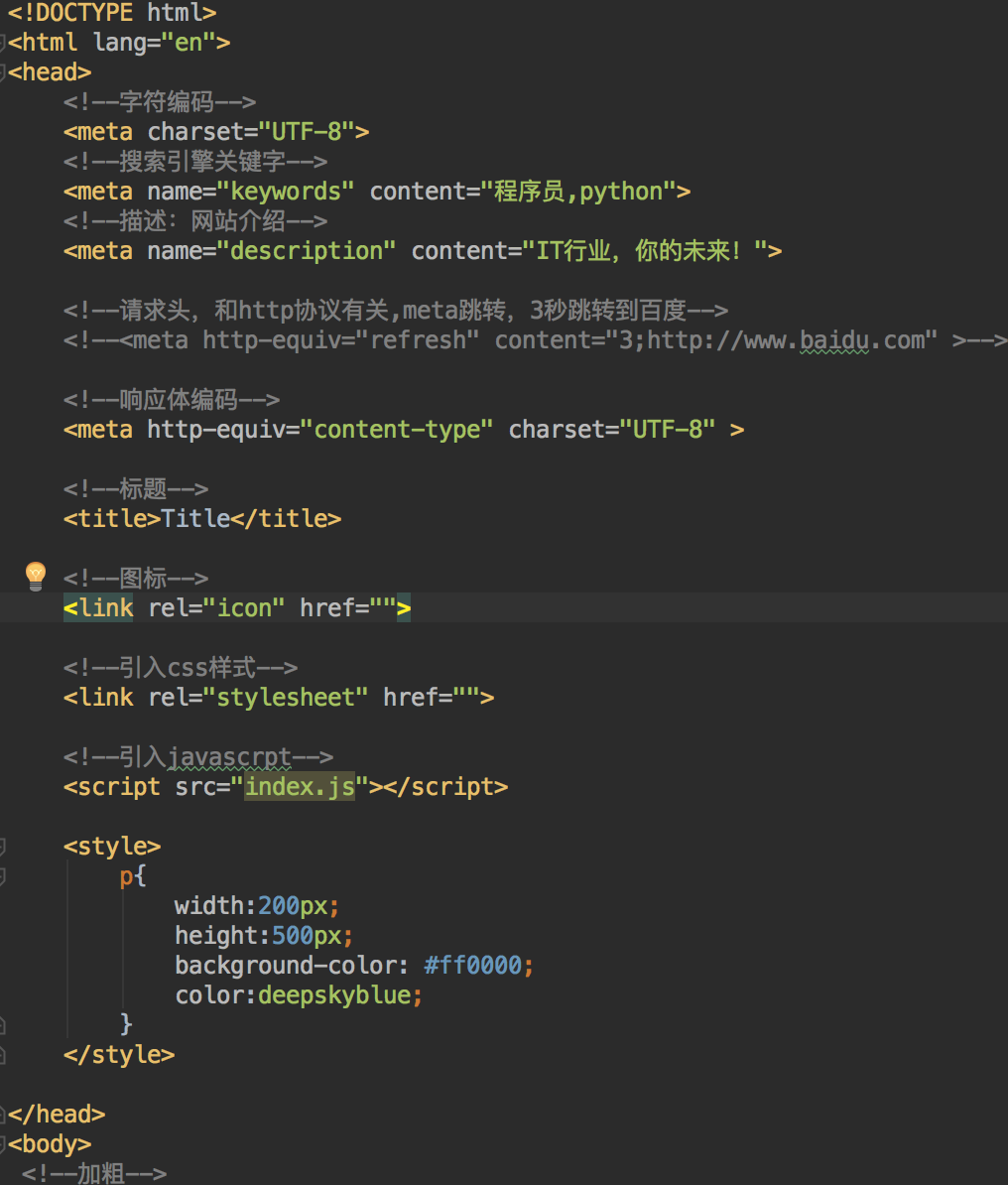This screenshot has height=1185, width=1008.
Task: Place cursor in the stylesheet link's empty href
Action: (x=466, y=698)
